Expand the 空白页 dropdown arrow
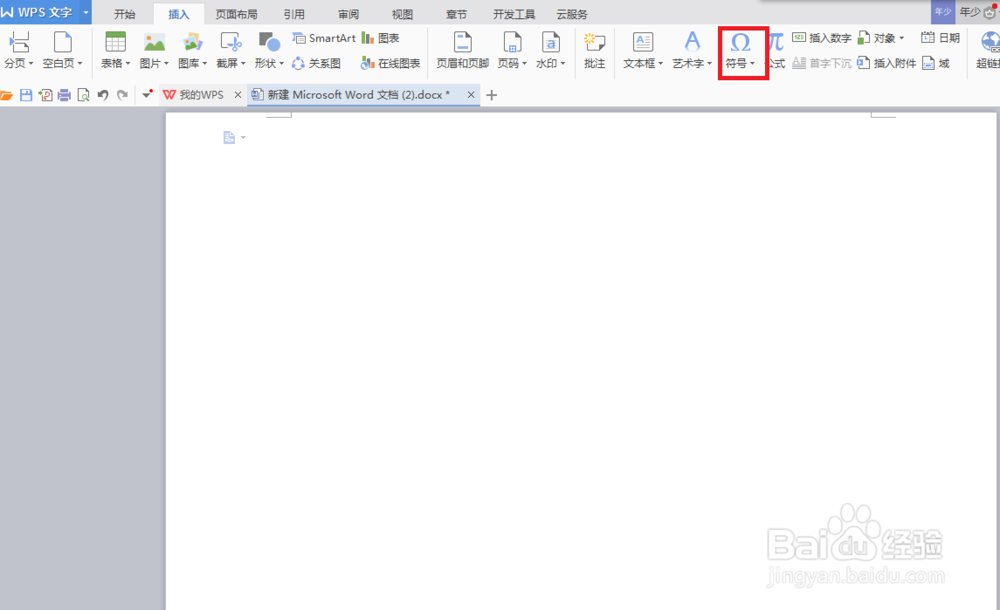 coord(80,63)
